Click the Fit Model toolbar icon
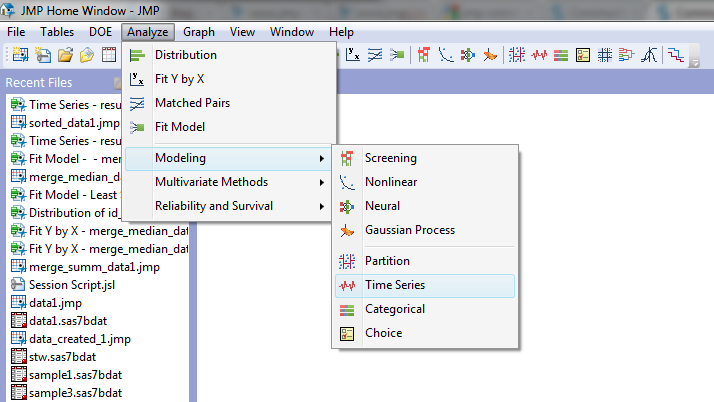Image resolution: width=714 pixels, height=402 pixels. point(397,55)
